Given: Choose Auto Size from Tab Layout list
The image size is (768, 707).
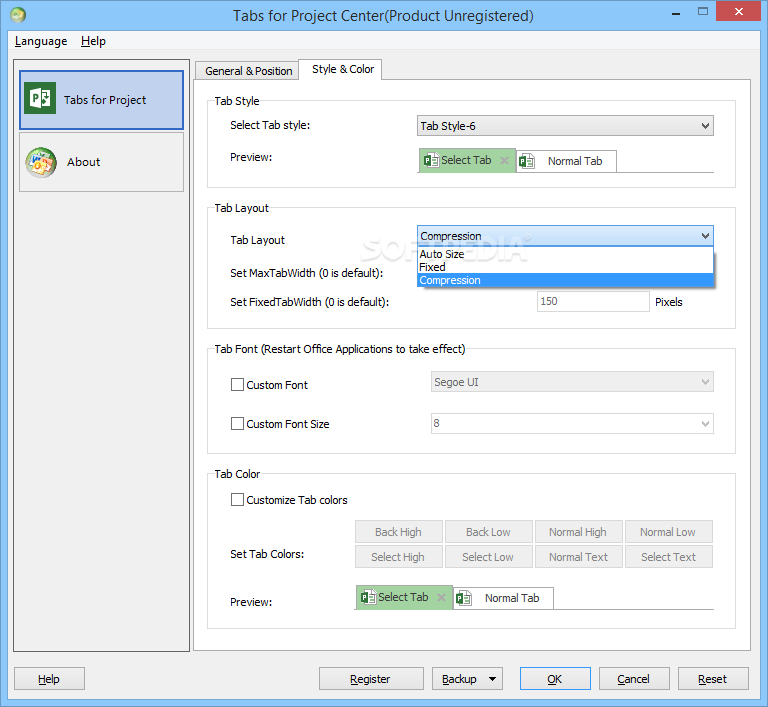Looking at the screenshot, I should [x=565, y=254].
